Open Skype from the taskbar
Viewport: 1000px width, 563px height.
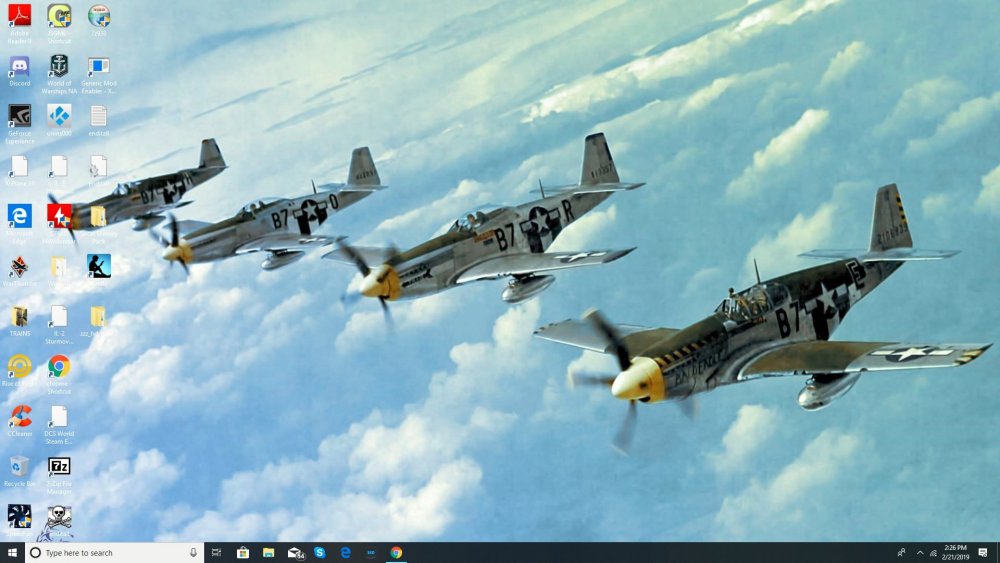tap(320, 552)
